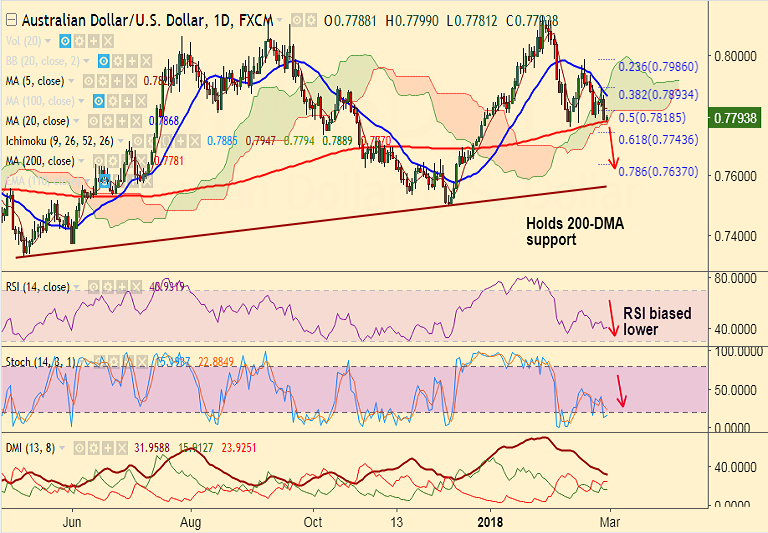Hide the RSI (14, close) indicator
The image size is (768, 533).
[x=94, y=287]
